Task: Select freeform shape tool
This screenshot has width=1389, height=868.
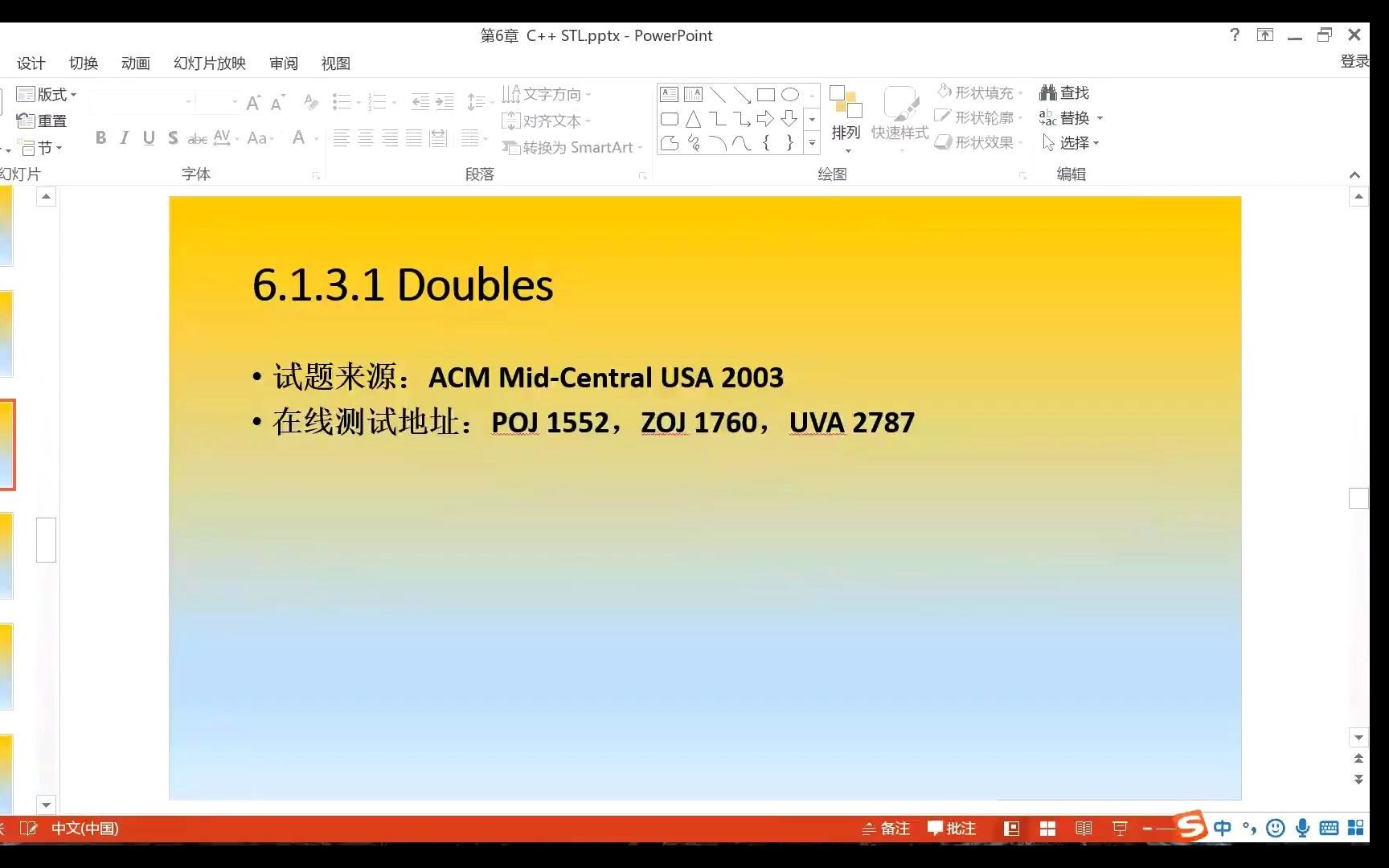Action: pos(669,143)
